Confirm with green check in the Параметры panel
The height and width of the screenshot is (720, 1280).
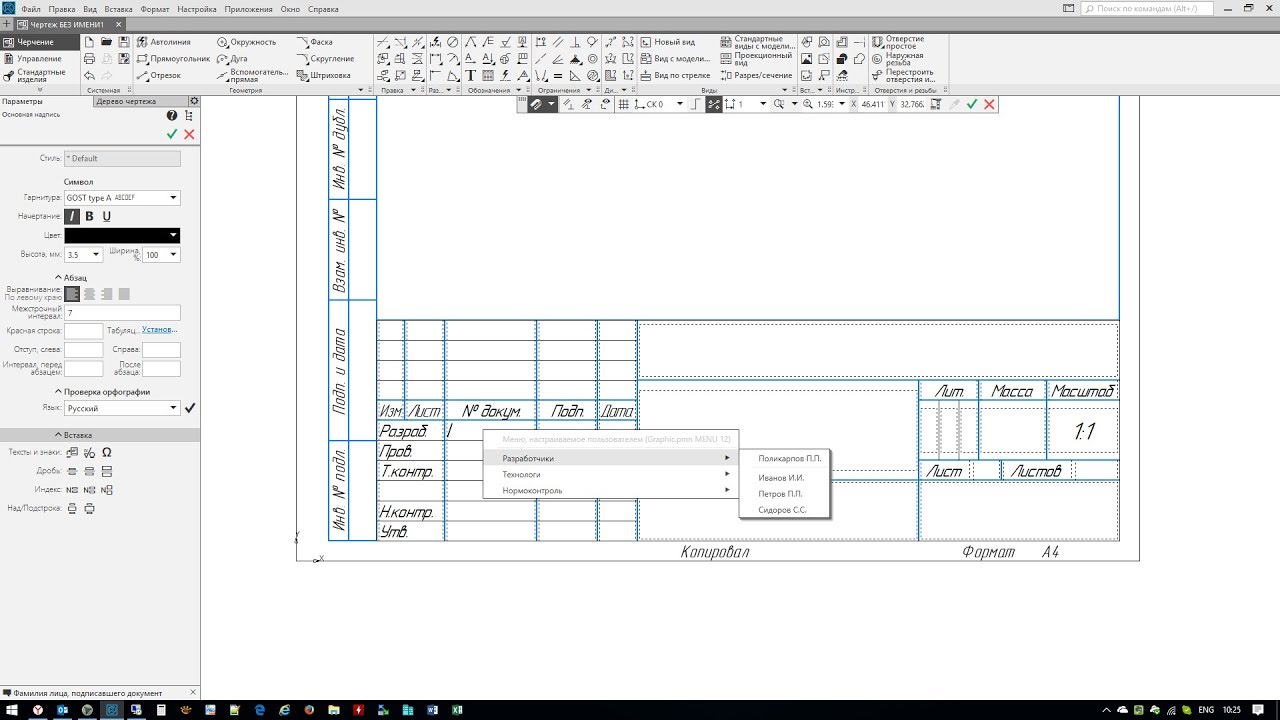pyautogui.click(x=172, y=134)
